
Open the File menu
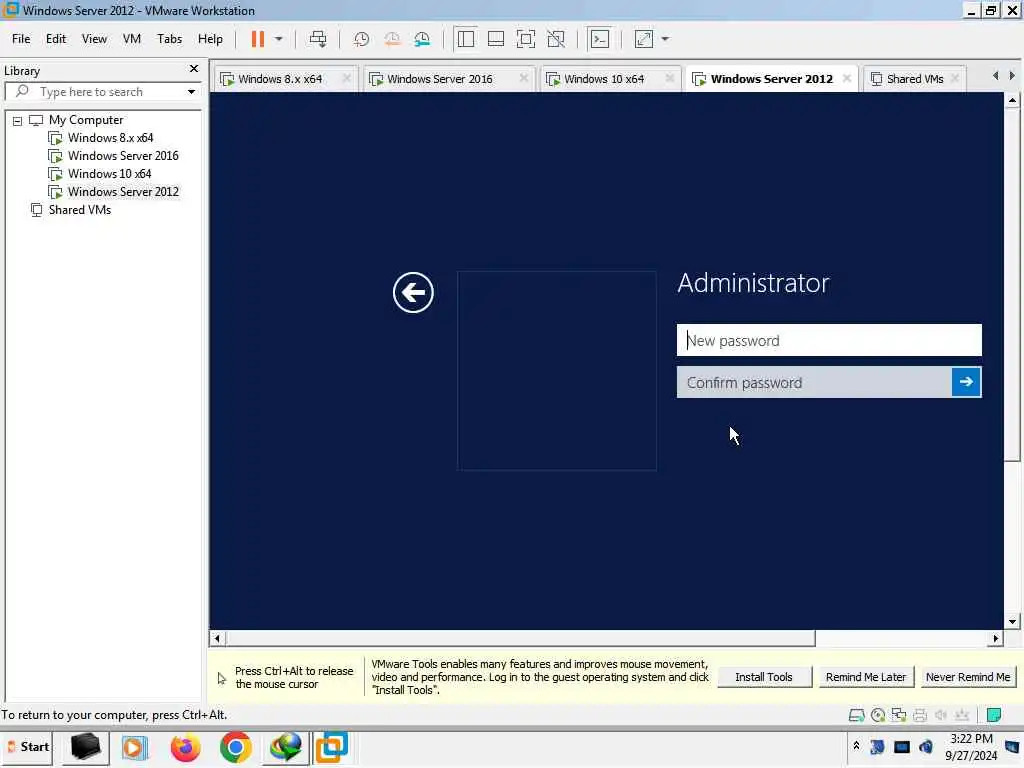21,39
